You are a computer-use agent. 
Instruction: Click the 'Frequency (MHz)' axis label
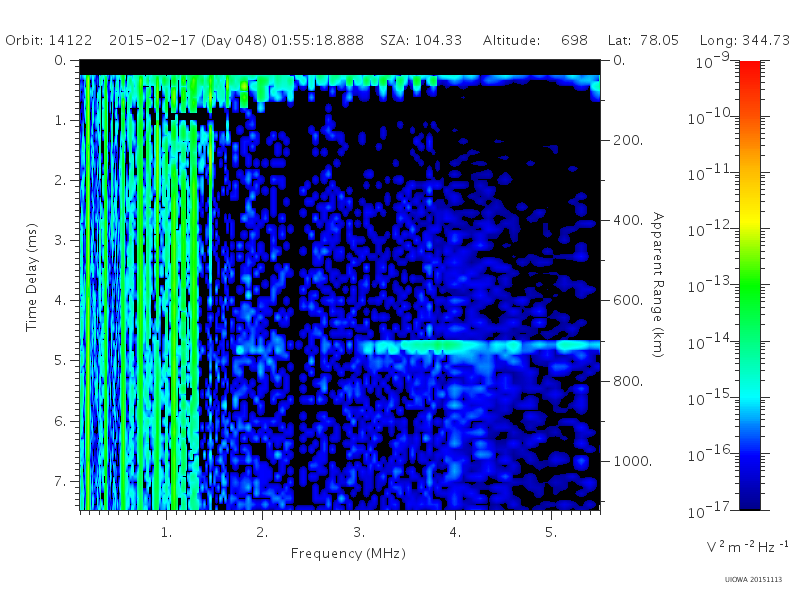tap(348, 553)
